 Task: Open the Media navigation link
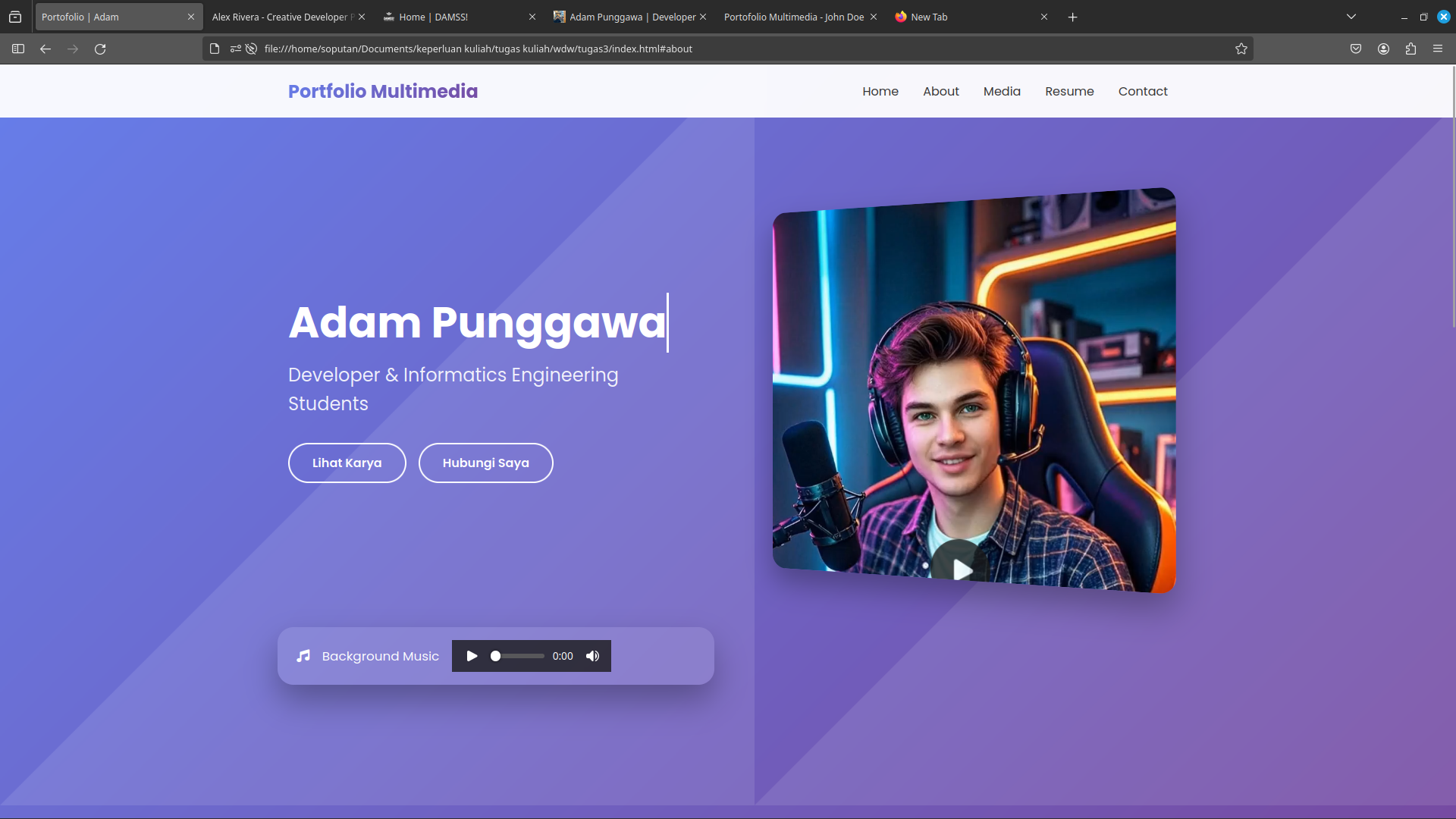point(1002,91)
